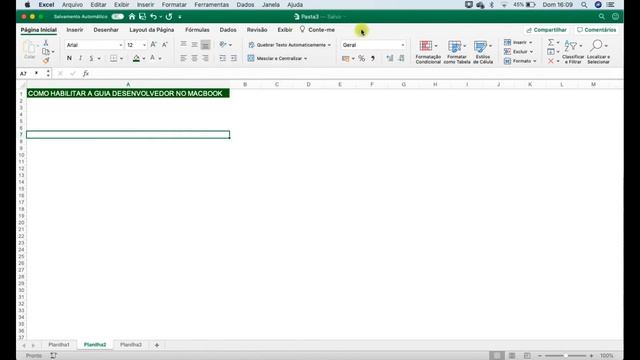Click Conte-me search help
The height and width of the screenshot is (360, 640).
[x=317, y=30]
